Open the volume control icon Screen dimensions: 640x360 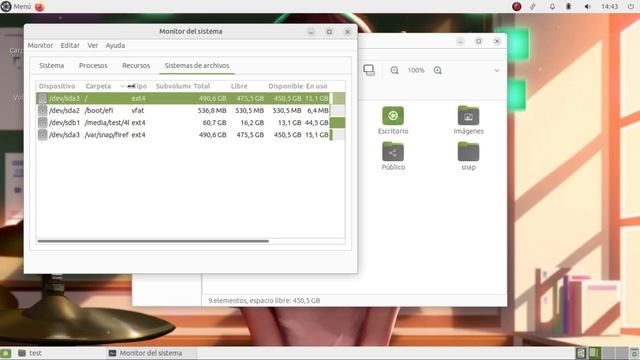587,7
